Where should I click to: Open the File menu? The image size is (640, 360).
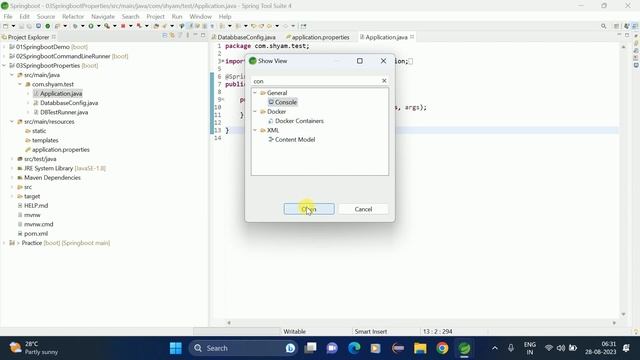[8, 16]
